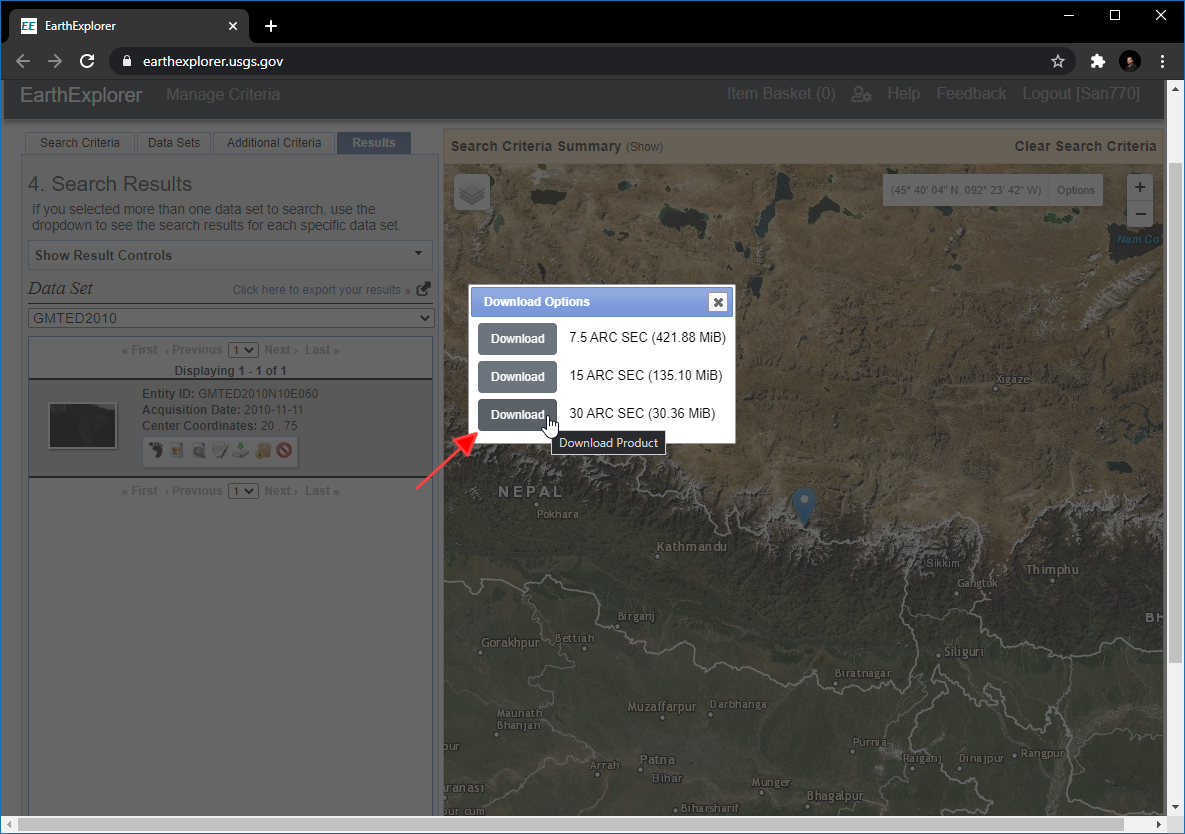1185x834 pixels.
Task: Click the site lock security icon
Action: 126,61
